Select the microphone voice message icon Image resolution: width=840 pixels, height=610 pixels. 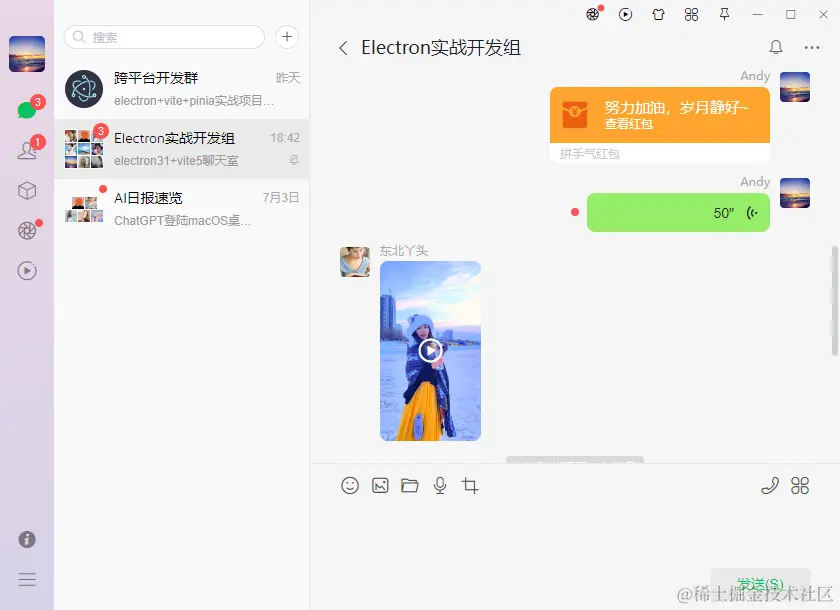[440, 485]
